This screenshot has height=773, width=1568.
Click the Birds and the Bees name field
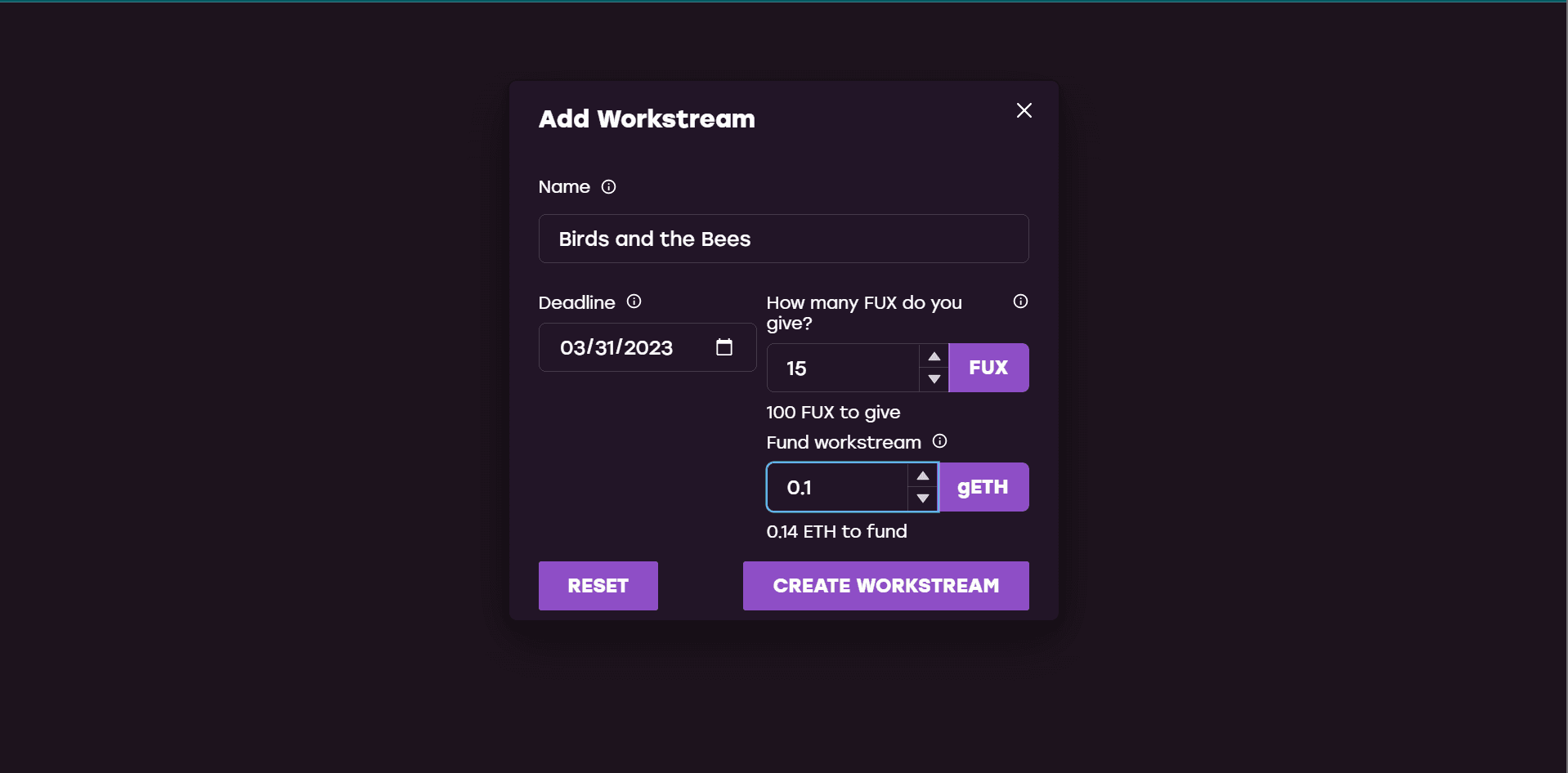[783, 239]
